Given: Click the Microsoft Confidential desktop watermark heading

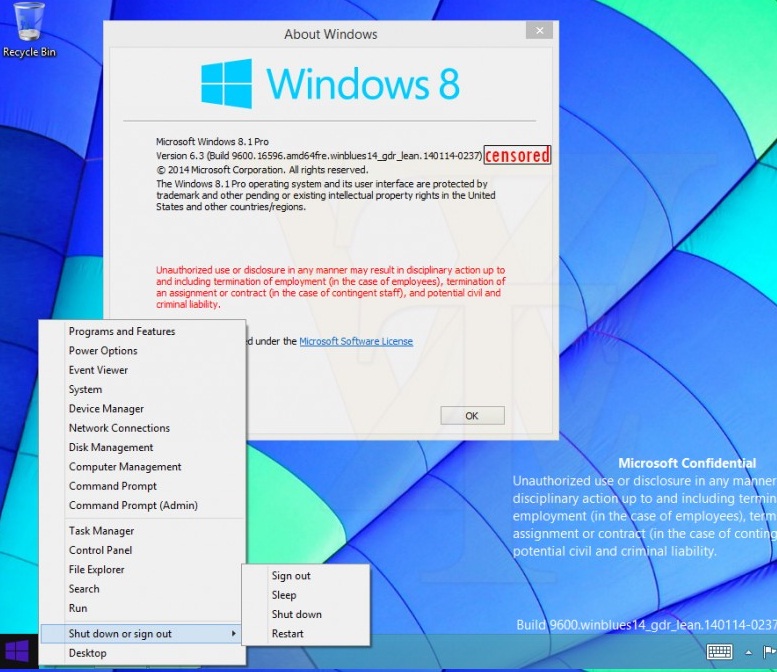Looking at the screenshot, I should click(687, 463).
